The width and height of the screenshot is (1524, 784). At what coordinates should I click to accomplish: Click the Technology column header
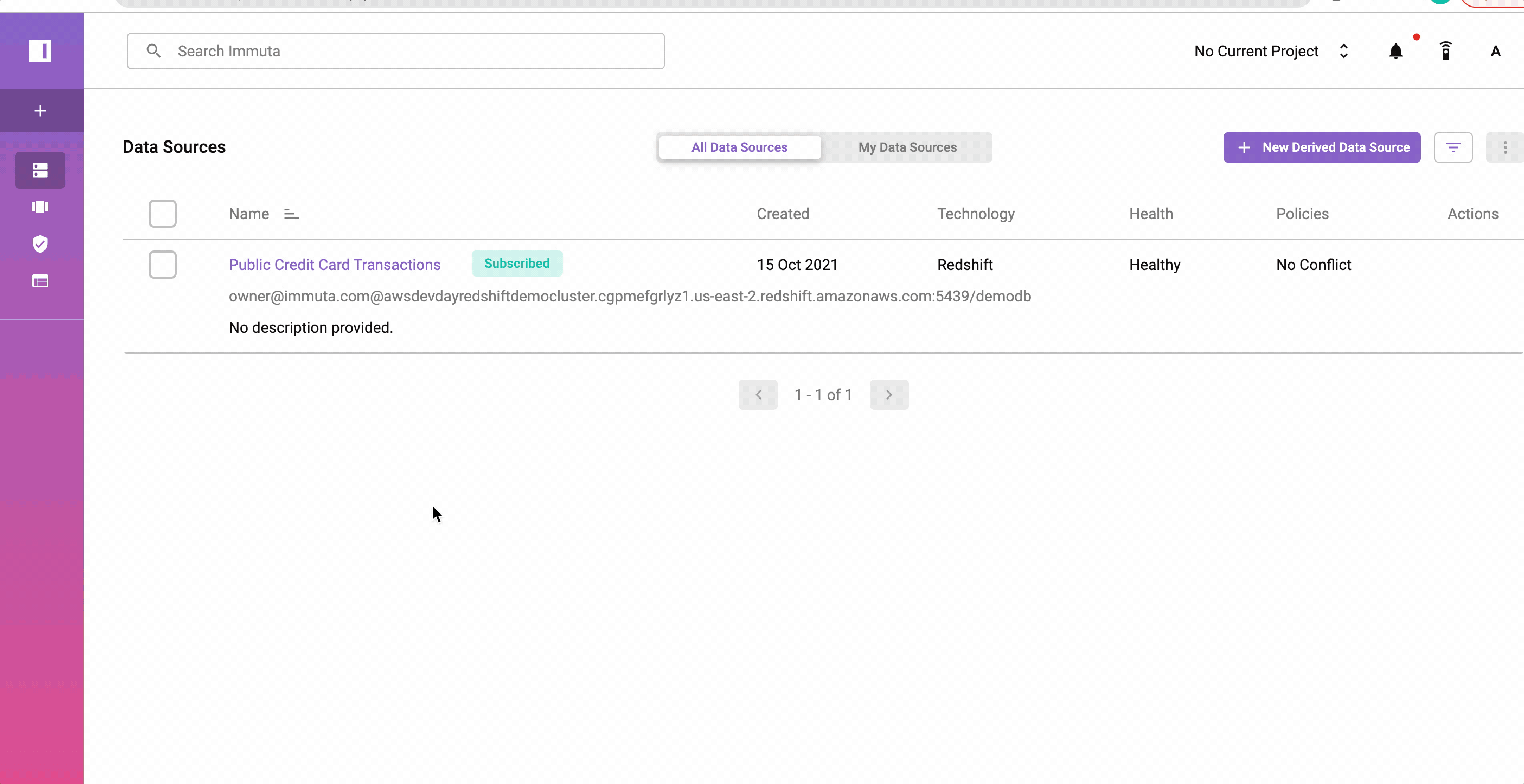coord(976,214)
